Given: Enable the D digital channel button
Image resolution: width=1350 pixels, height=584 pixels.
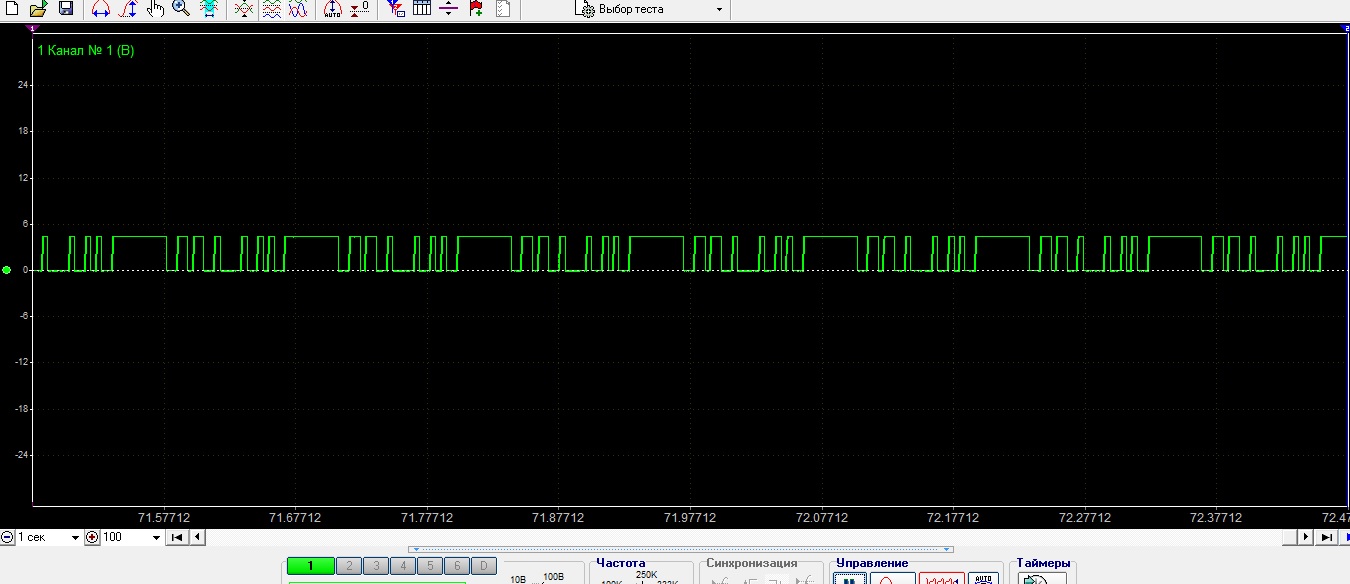Looking at the screenshot, I should click(x=483, y=566).
